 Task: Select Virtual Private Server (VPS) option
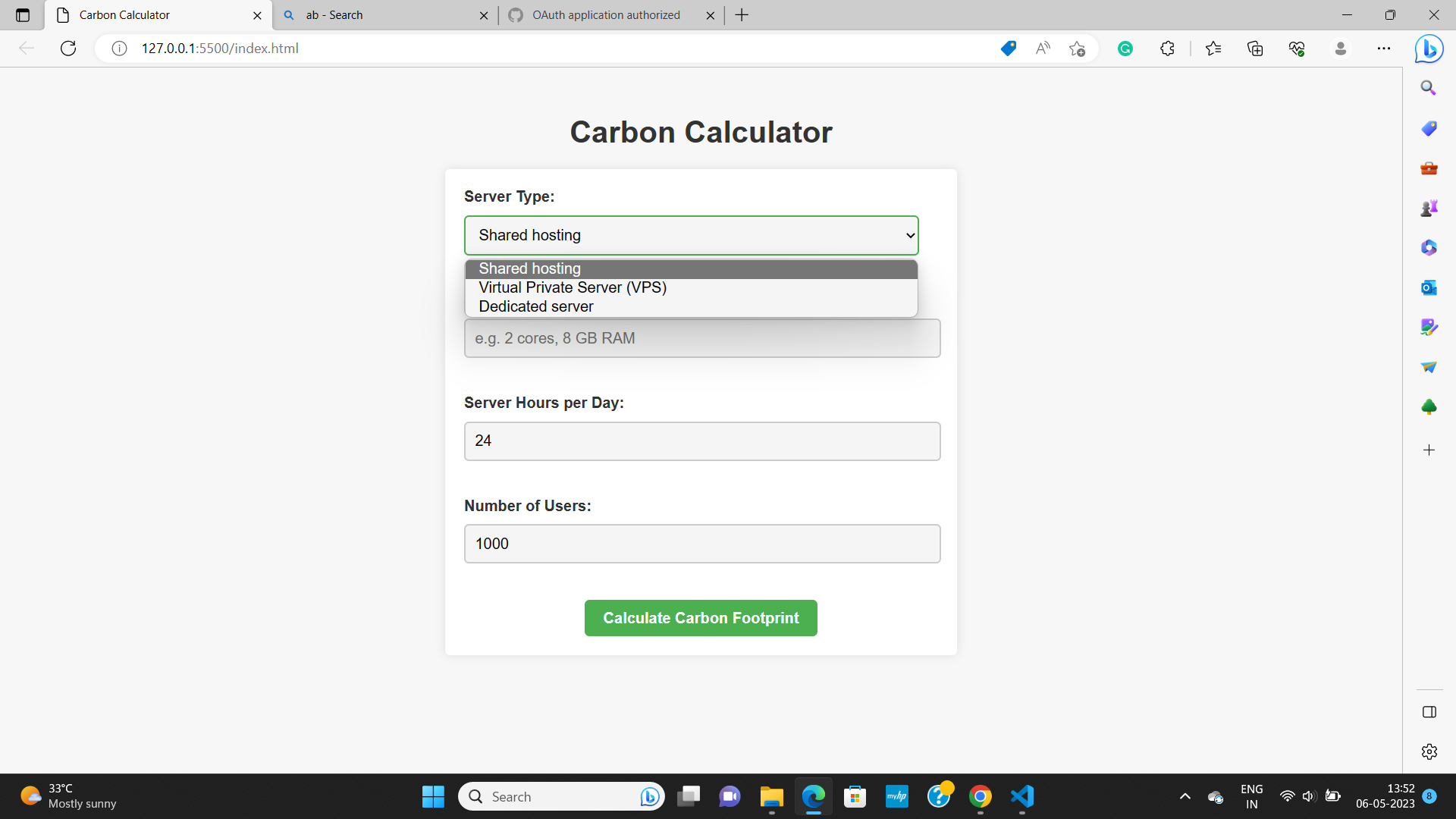[573, 287]
